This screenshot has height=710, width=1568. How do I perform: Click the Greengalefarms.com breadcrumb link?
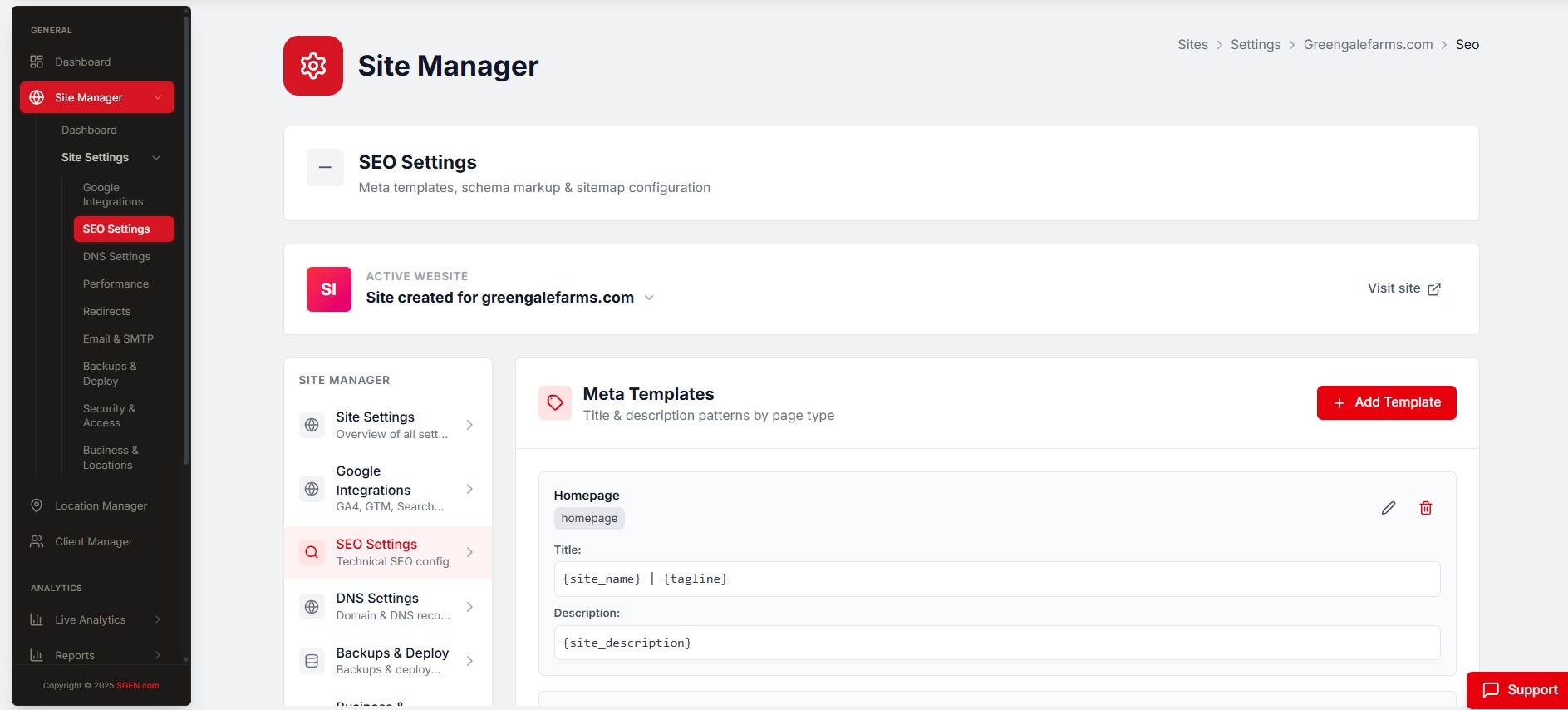[1368, 45]
